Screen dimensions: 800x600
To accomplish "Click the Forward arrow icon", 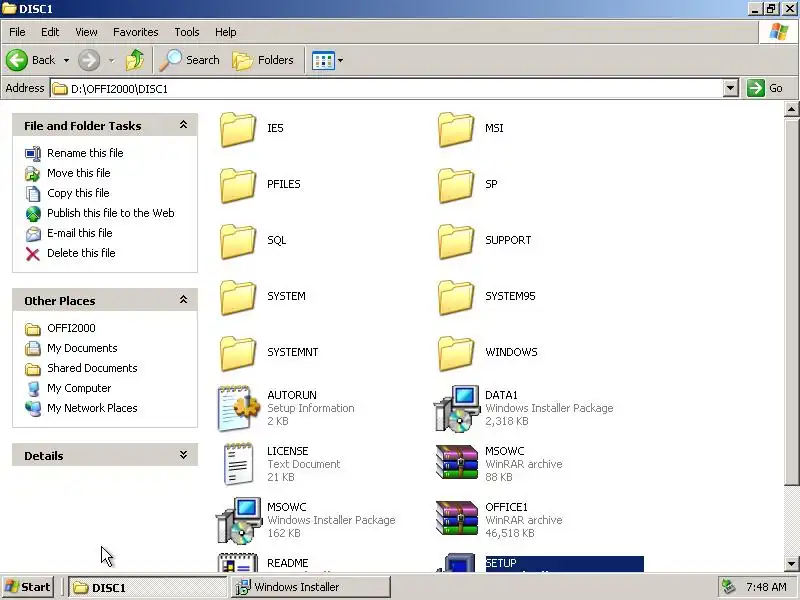I will tap(89, 60).
